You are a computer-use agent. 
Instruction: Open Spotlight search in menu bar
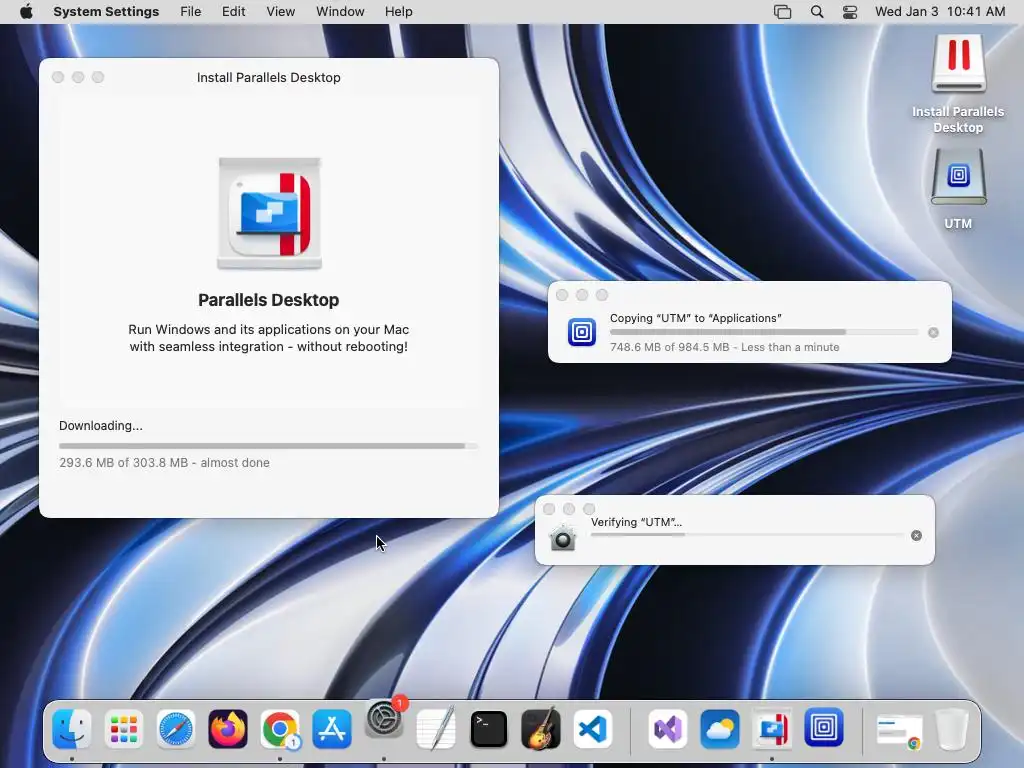817,12
